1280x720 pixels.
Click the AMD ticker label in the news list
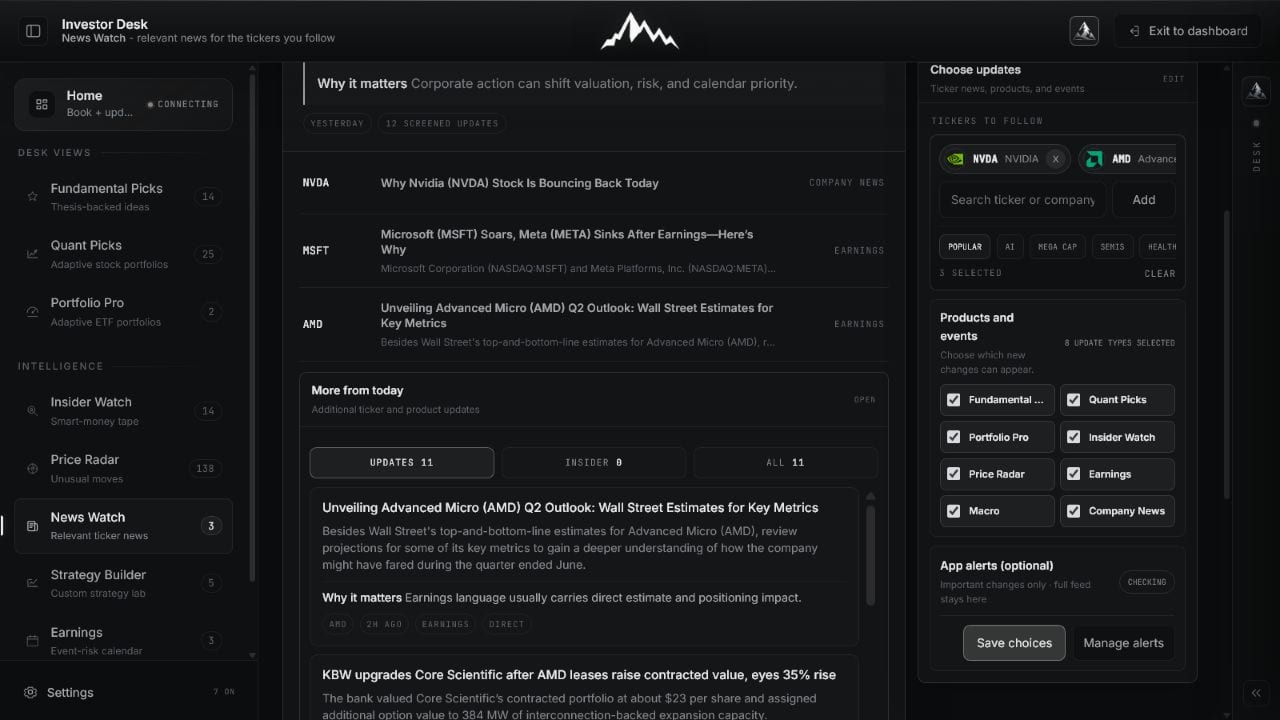313,324
